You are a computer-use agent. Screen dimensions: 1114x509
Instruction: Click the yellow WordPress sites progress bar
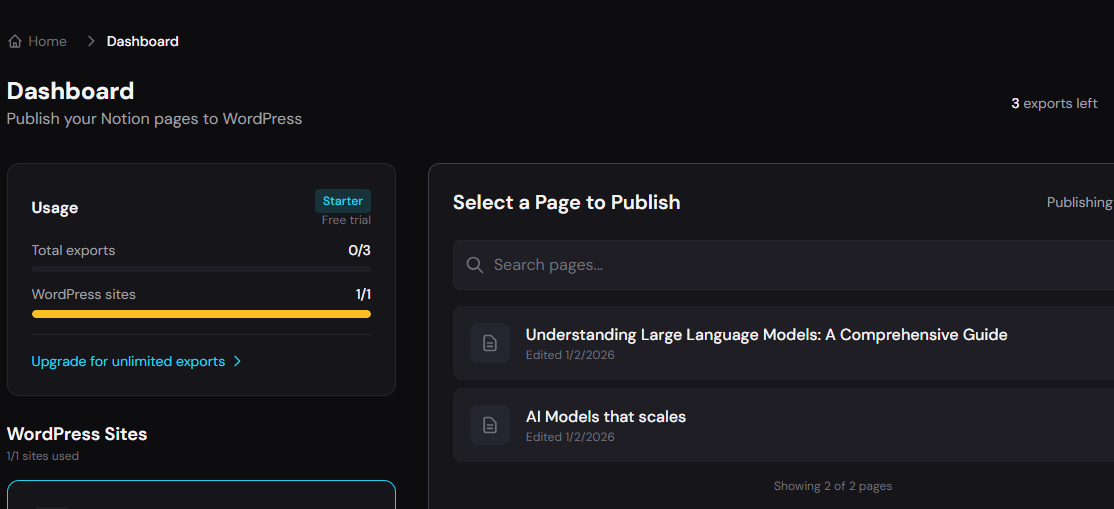(x=201, y=314)
